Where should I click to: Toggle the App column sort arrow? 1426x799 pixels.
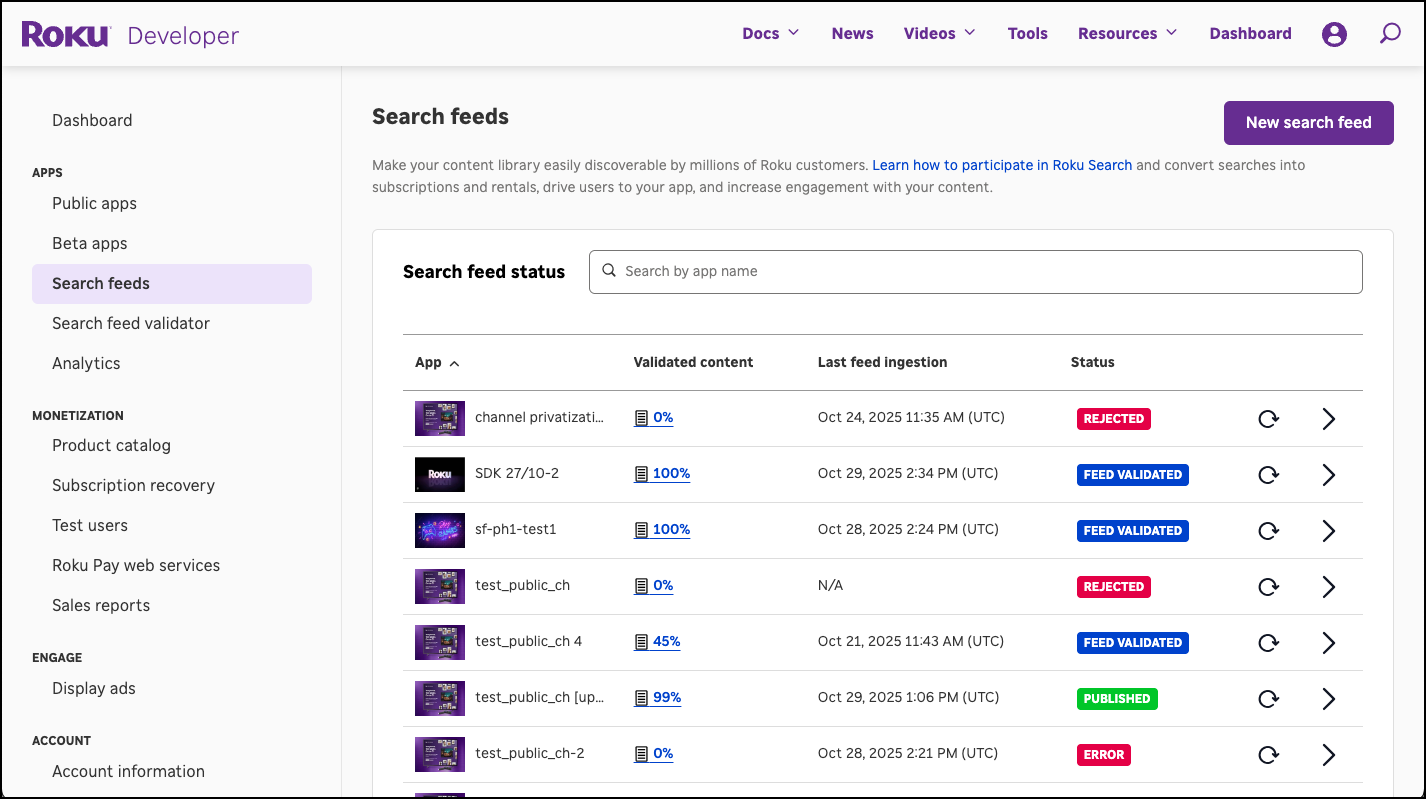pos(456,363)
